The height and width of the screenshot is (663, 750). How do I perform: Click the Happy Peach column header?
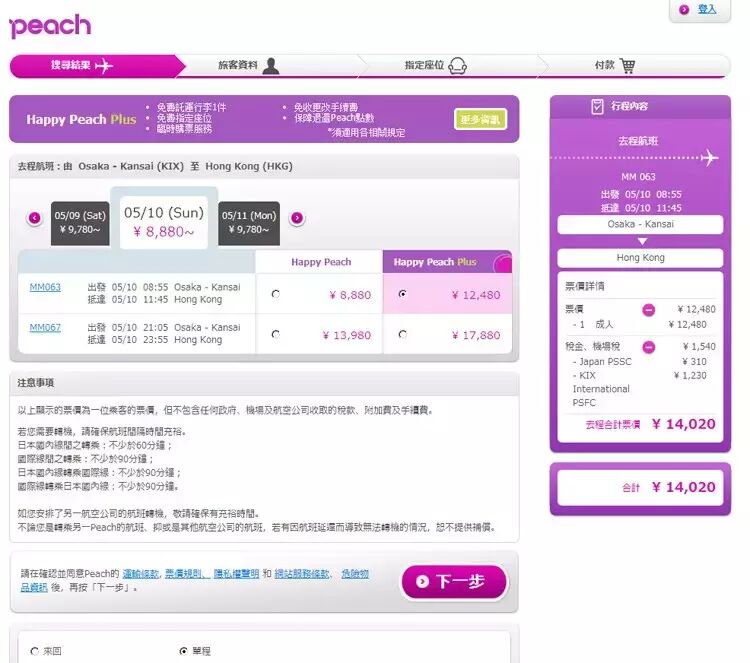coord(320,262)
